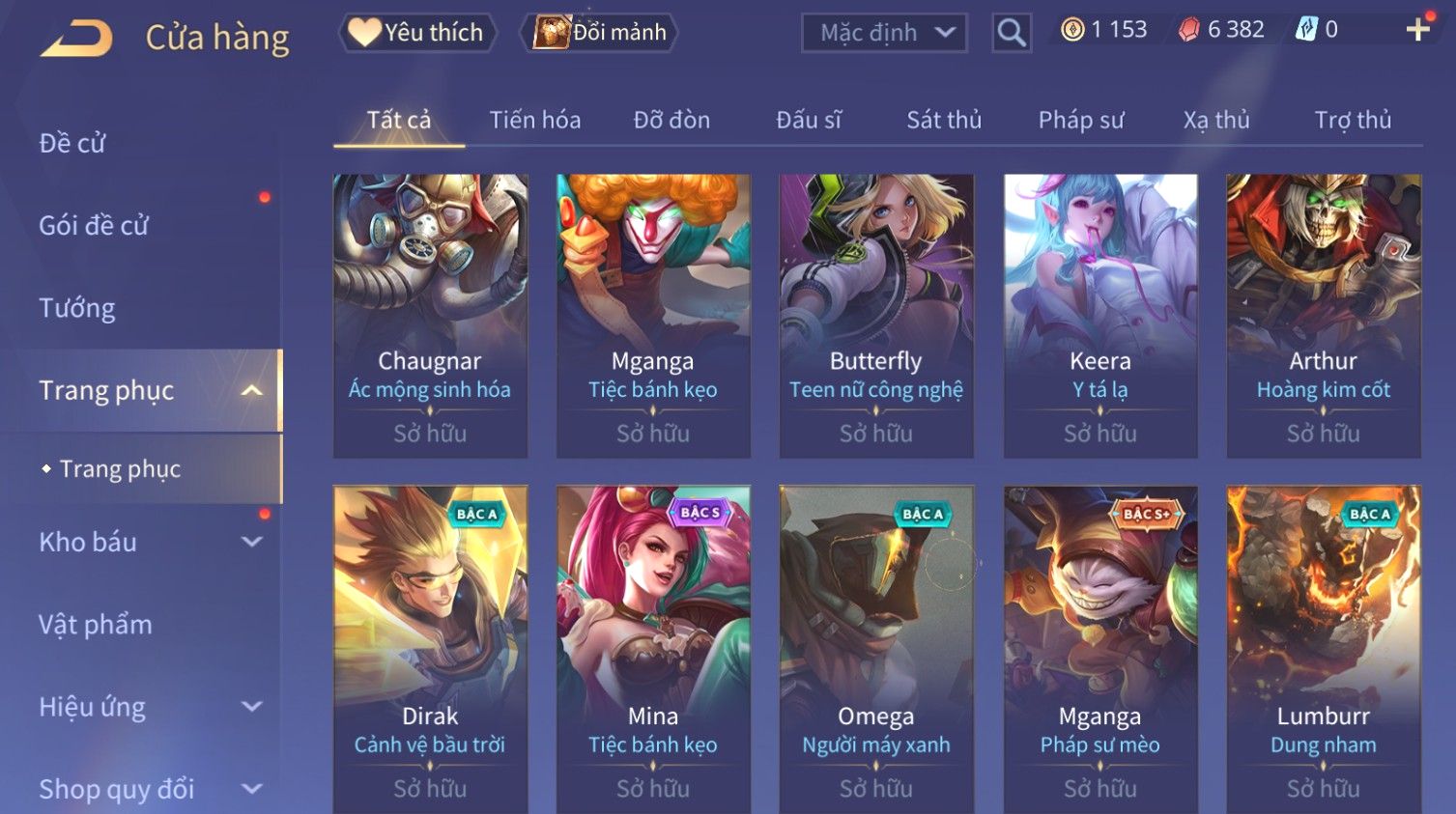
Task: Open Yêu thích heart favorites
Action: pos(417,33)
